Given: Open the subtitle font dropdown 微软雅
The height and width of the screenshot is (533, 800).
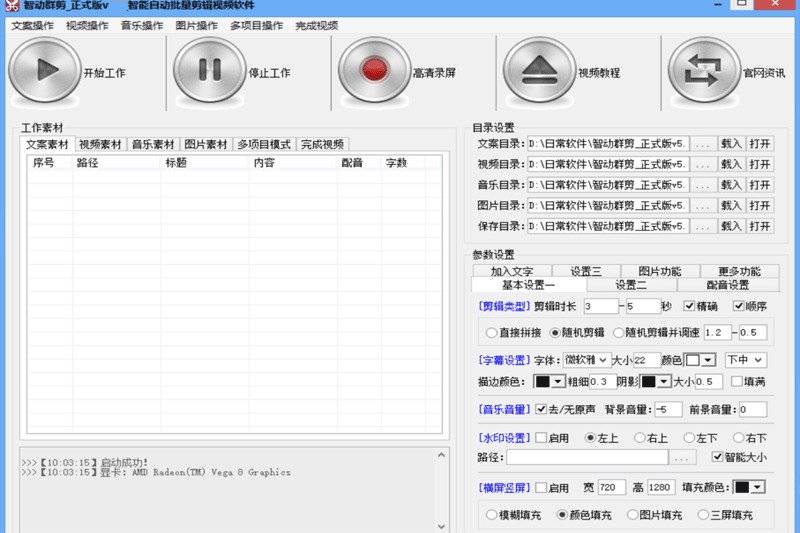Looking at the screenshot, I should [x=586, y=360].
